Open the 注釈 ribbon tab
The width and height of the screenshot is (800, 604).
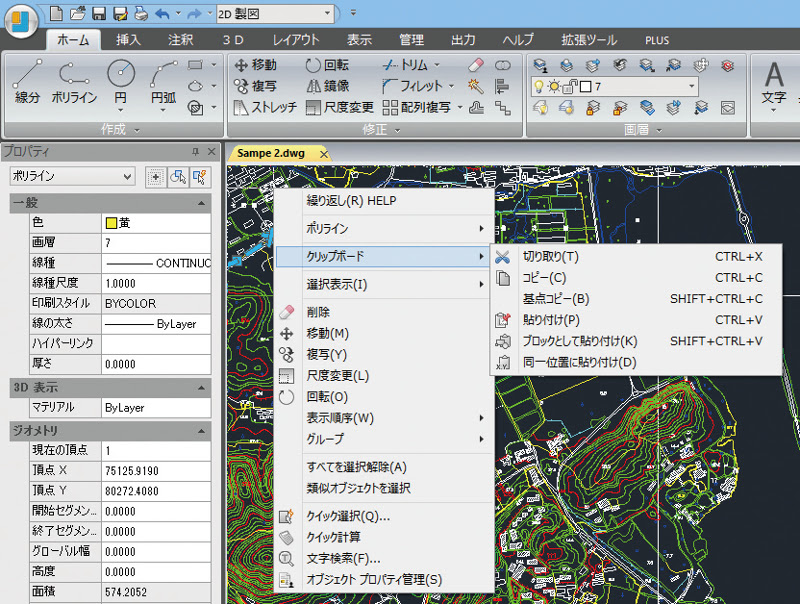pyautogui.click(x=181, y=40)
